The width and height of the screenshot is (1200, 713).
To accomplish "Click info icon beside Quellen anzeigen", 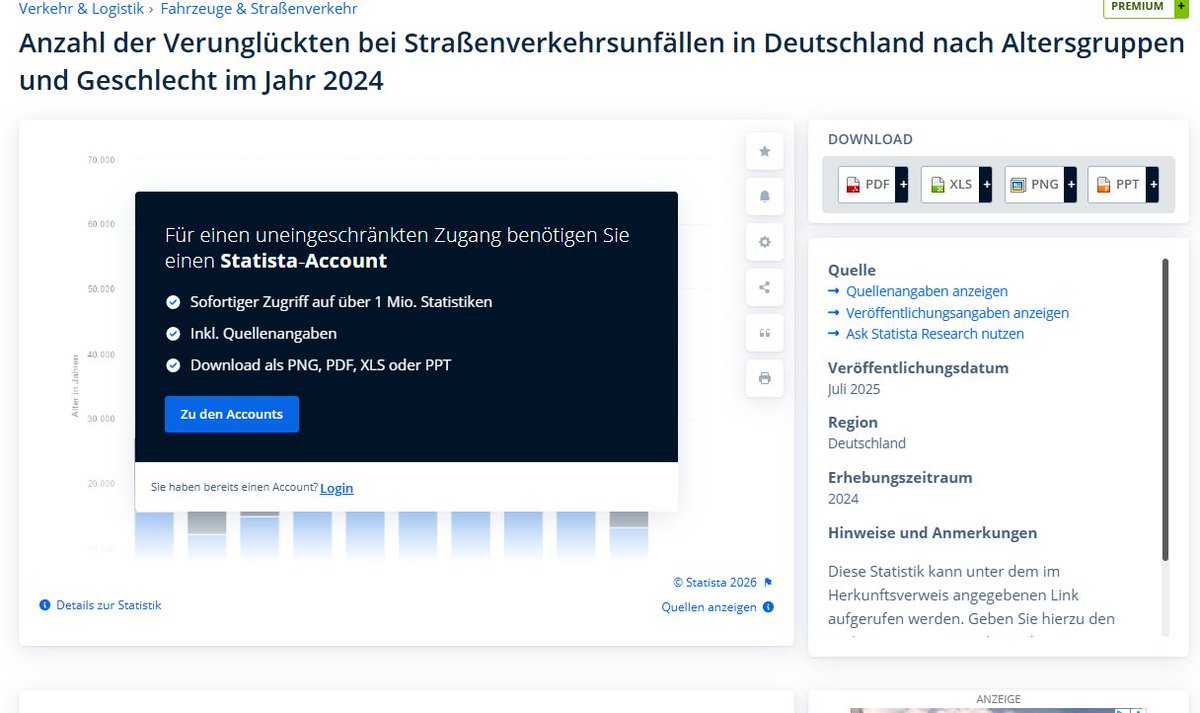I will 768,607.
